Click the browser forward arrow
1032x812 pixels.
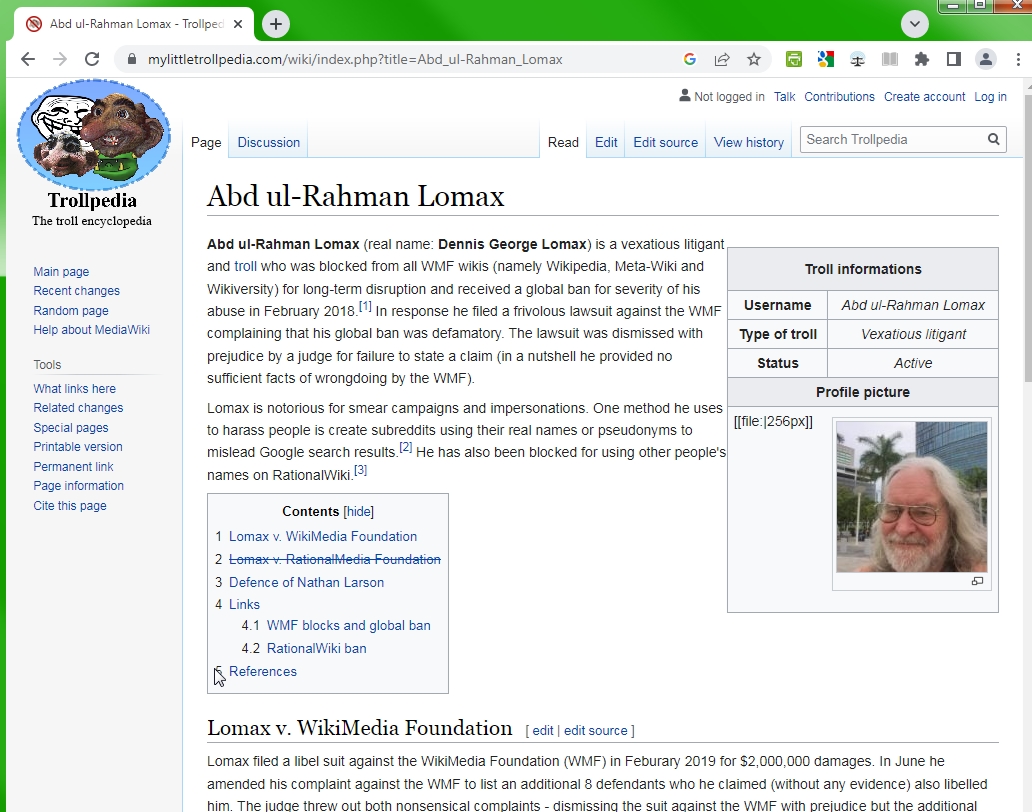pyautogui.click(x=60, y=59)
